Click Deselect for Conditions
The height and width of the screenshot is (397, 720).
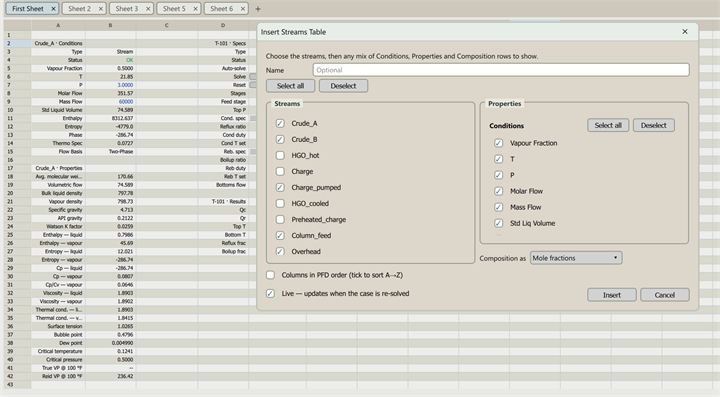click(x=653, y=125)
